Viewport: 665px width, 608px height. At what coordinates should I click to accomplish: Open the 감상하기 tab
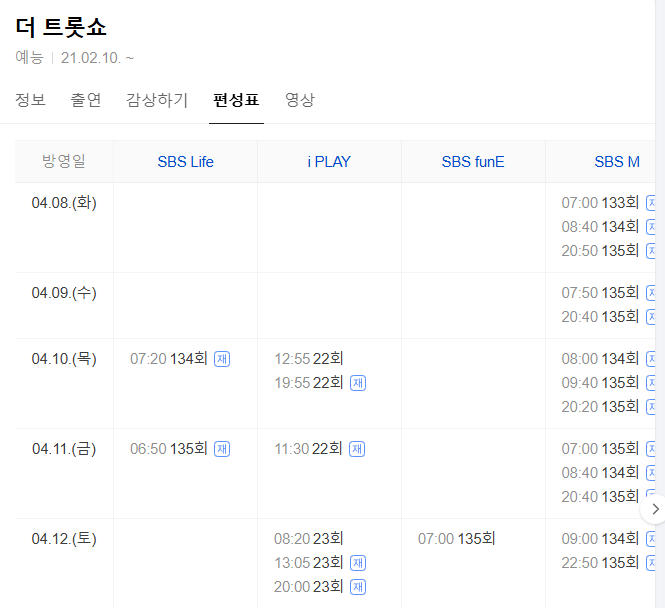[157, 100]
